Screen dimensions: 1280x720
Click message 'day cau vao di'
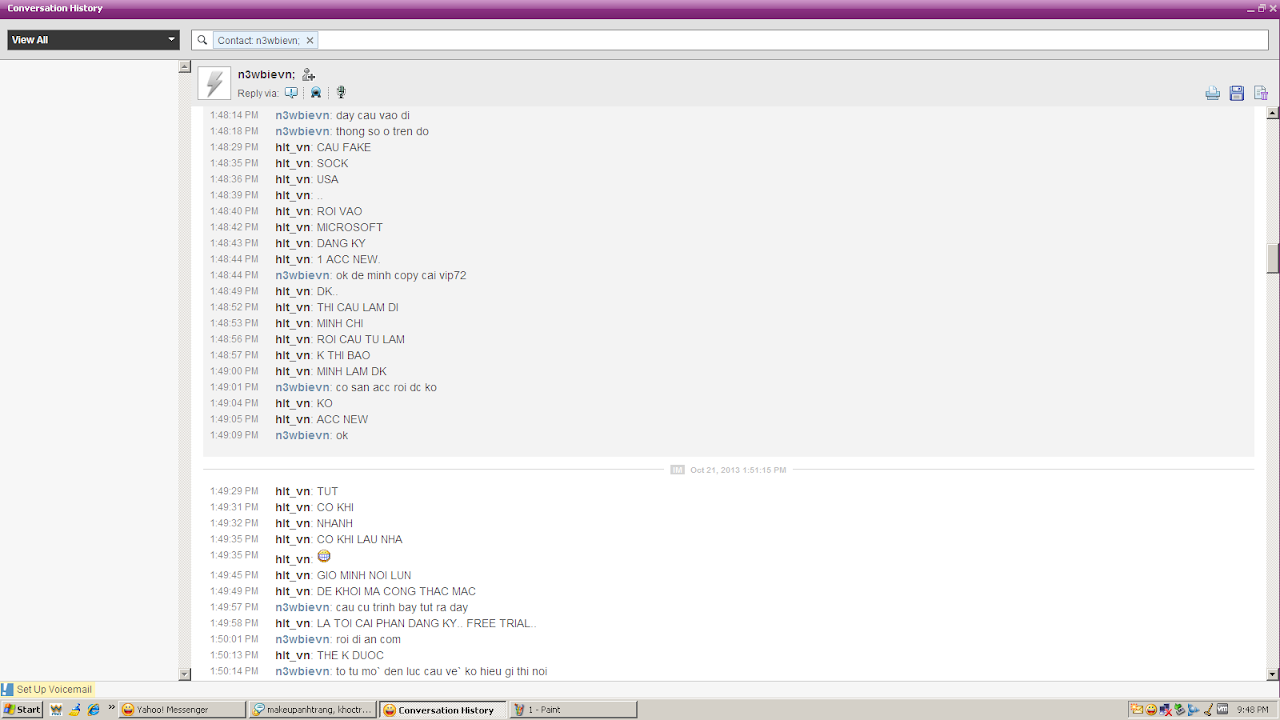click(373, 115)
